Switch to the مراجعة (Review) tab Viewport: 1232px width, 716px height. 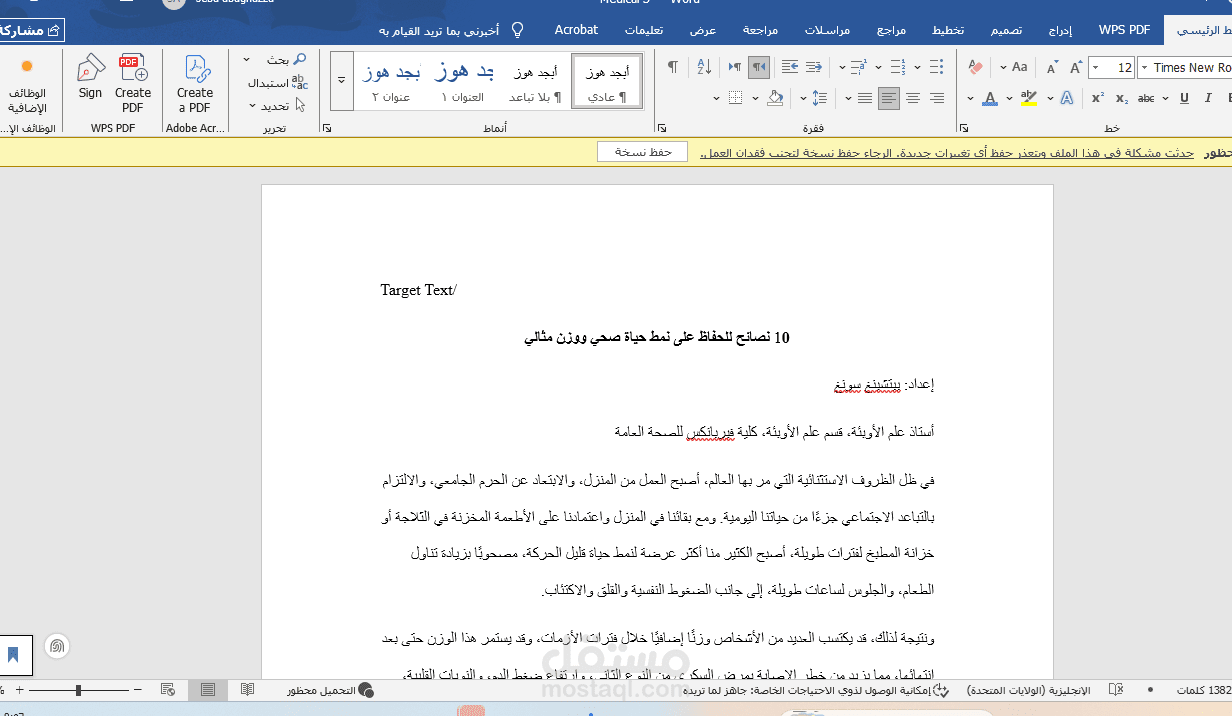[x=760, y=30]
